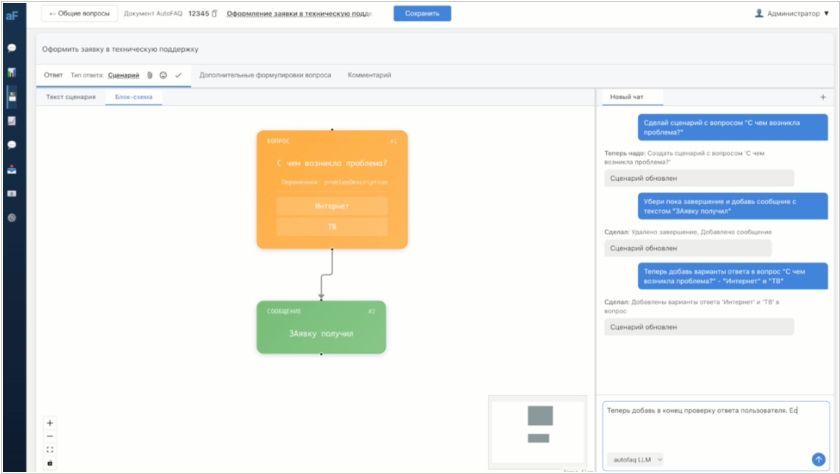Click into the chat message input field
The height and width of the screenshot is (474, 840).
pyautogui.click(x=715, y=422)
